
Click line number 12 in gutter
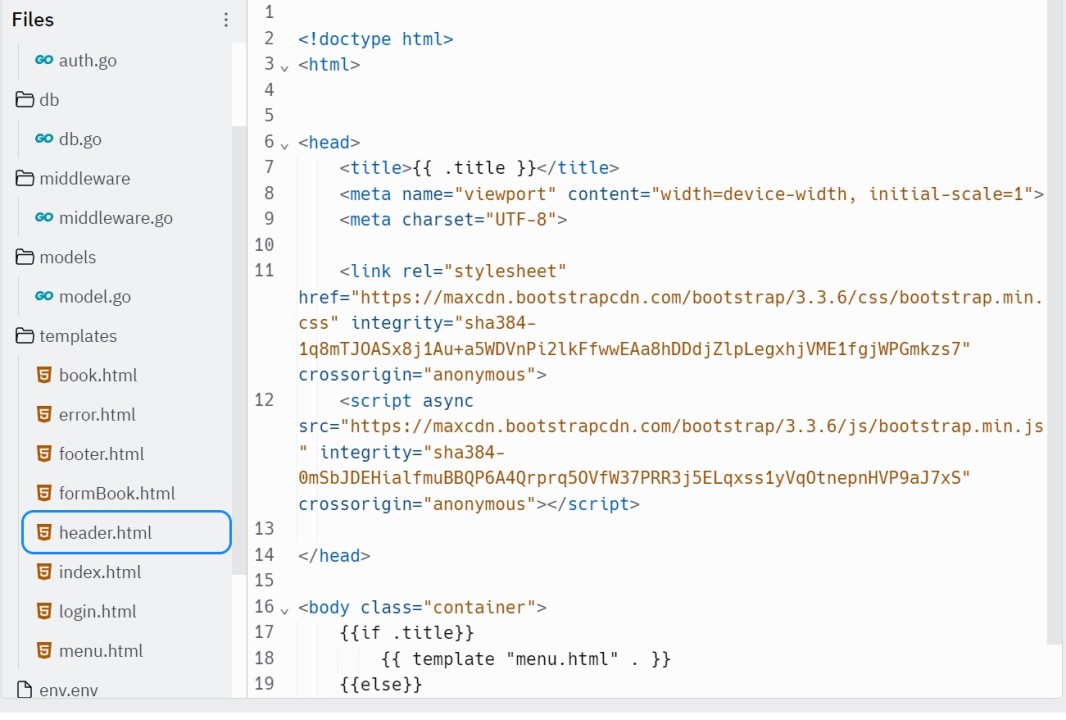coord(264,400)
